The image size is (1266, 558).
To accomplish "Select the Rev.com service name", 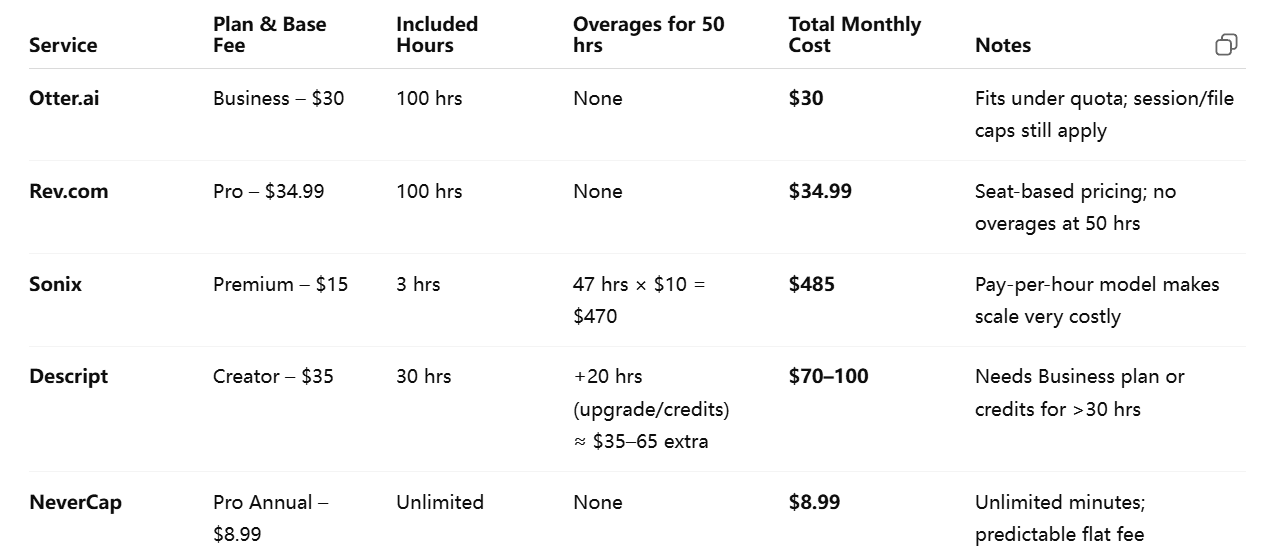I will [68, 191].
